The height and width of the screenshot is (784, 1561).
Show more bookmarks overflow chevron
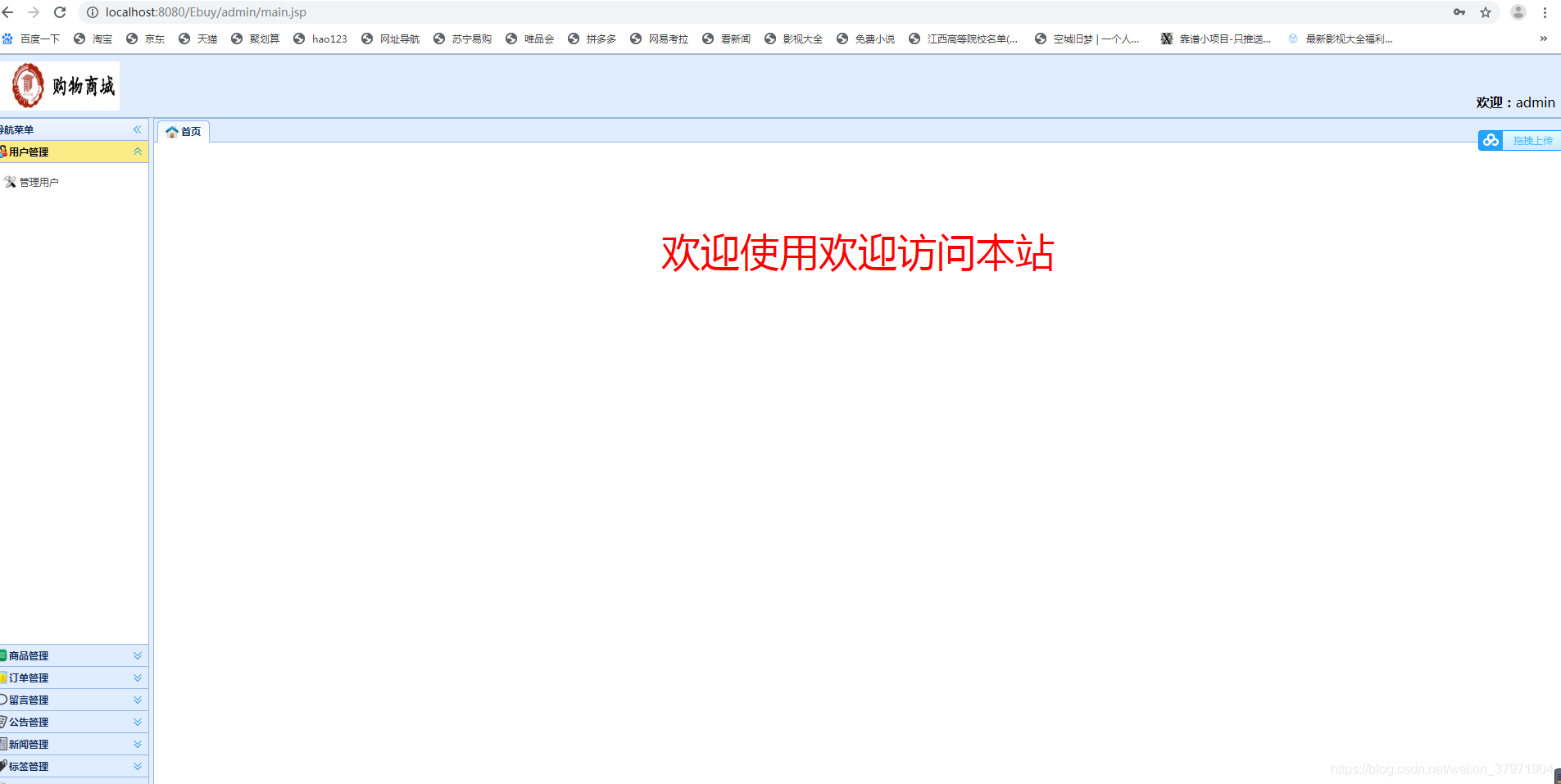click(1544, 39)
